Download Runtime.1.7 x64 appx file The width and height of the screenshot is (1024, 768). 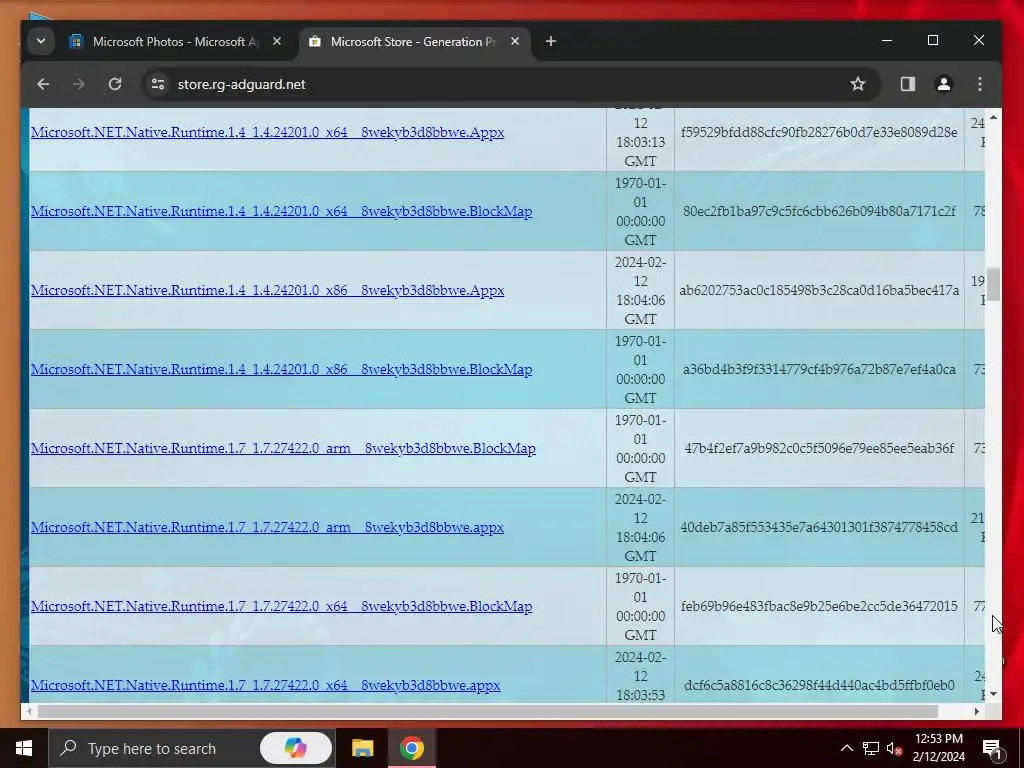(265, 686)
